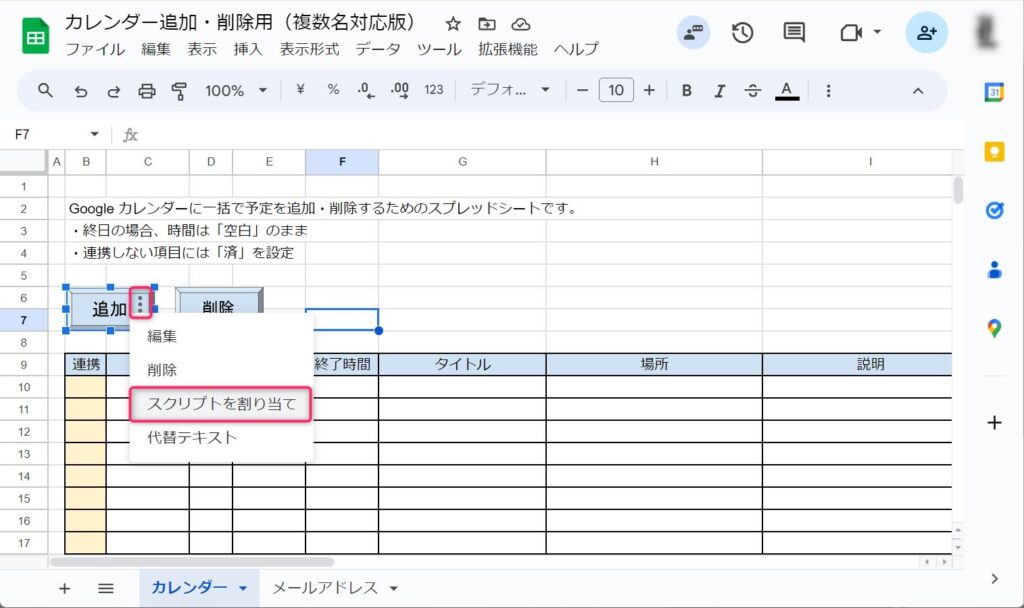Toggle italic formatting
Viewport: 1024px width, 608px height.
(x=719, y=91)
